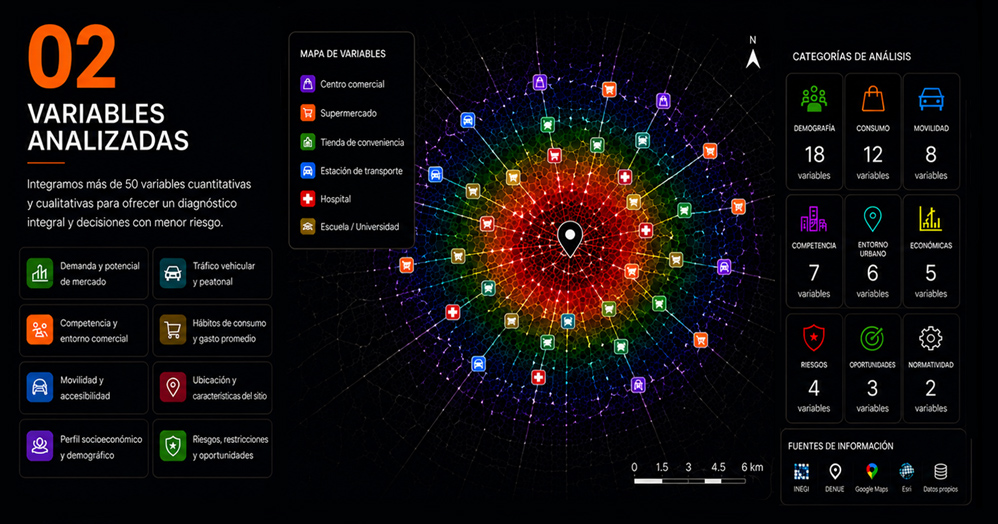Click the Perfil socioeconómico y demográfico icon

pyautogui.click(x=40, y=446)
